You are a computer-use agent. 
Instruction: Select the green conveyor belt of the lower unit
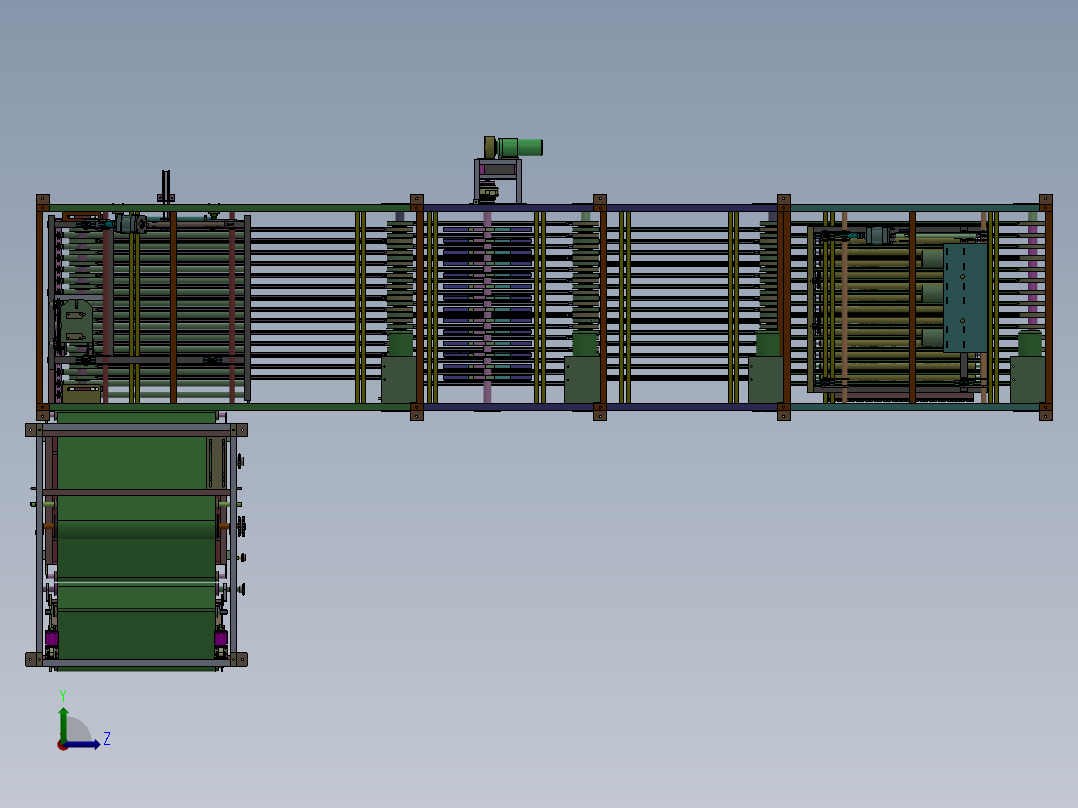click(x=136, y=543)
